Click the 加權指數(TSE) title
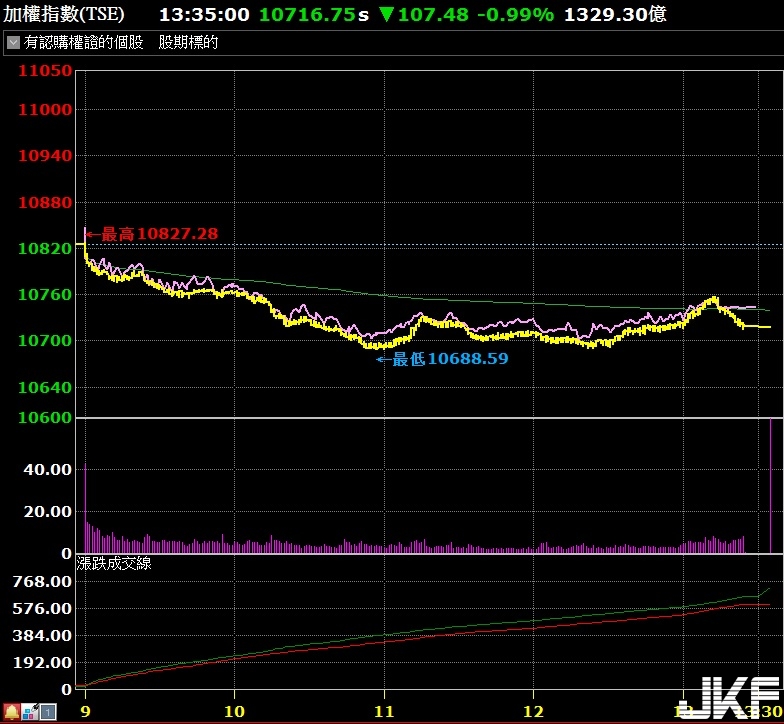This screenshot has width=784, height=724. (64, 14)
